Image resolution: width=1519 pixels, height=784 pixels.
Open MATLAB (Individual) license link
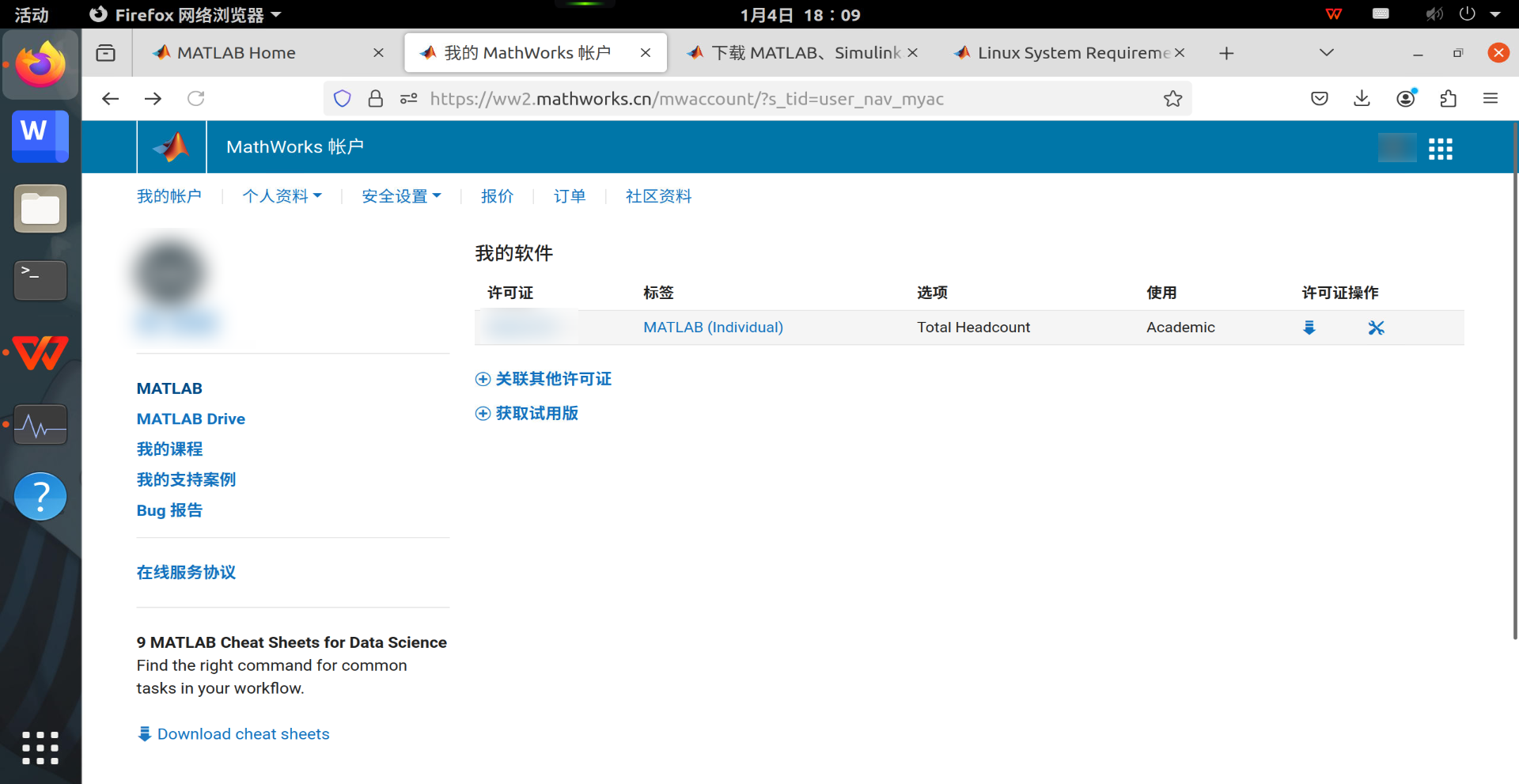(x=713, y=328)
